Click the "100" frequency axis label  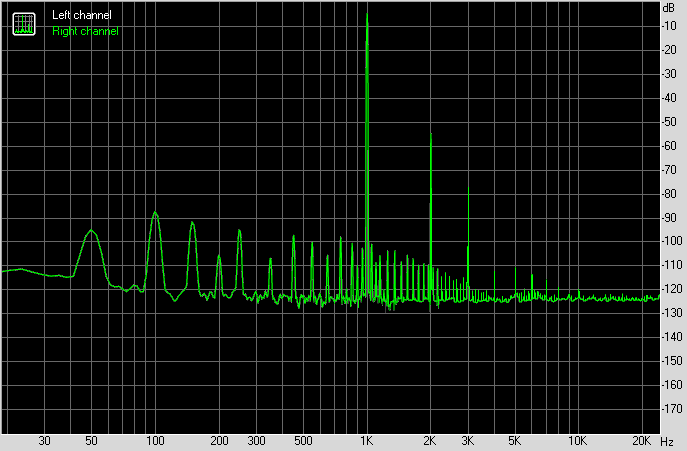[155, 441]
